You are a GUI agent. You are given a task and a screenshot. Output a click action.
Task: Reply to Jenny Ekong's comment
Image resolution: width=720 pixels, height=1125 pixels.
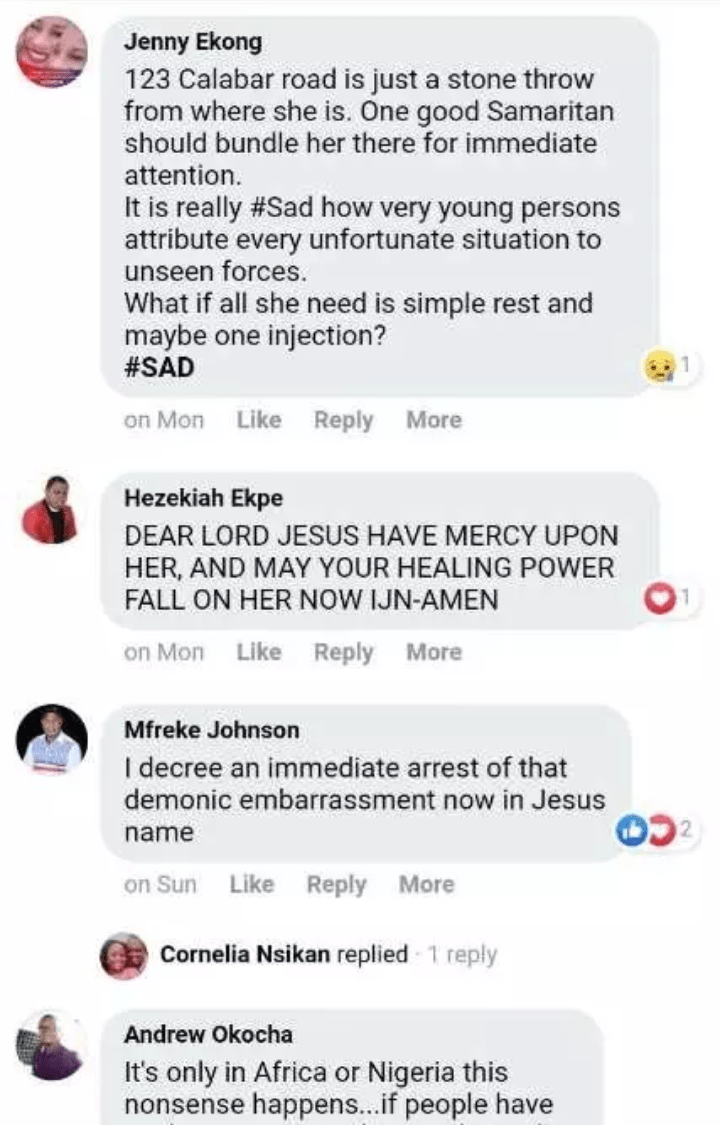(x=343, y=421)
